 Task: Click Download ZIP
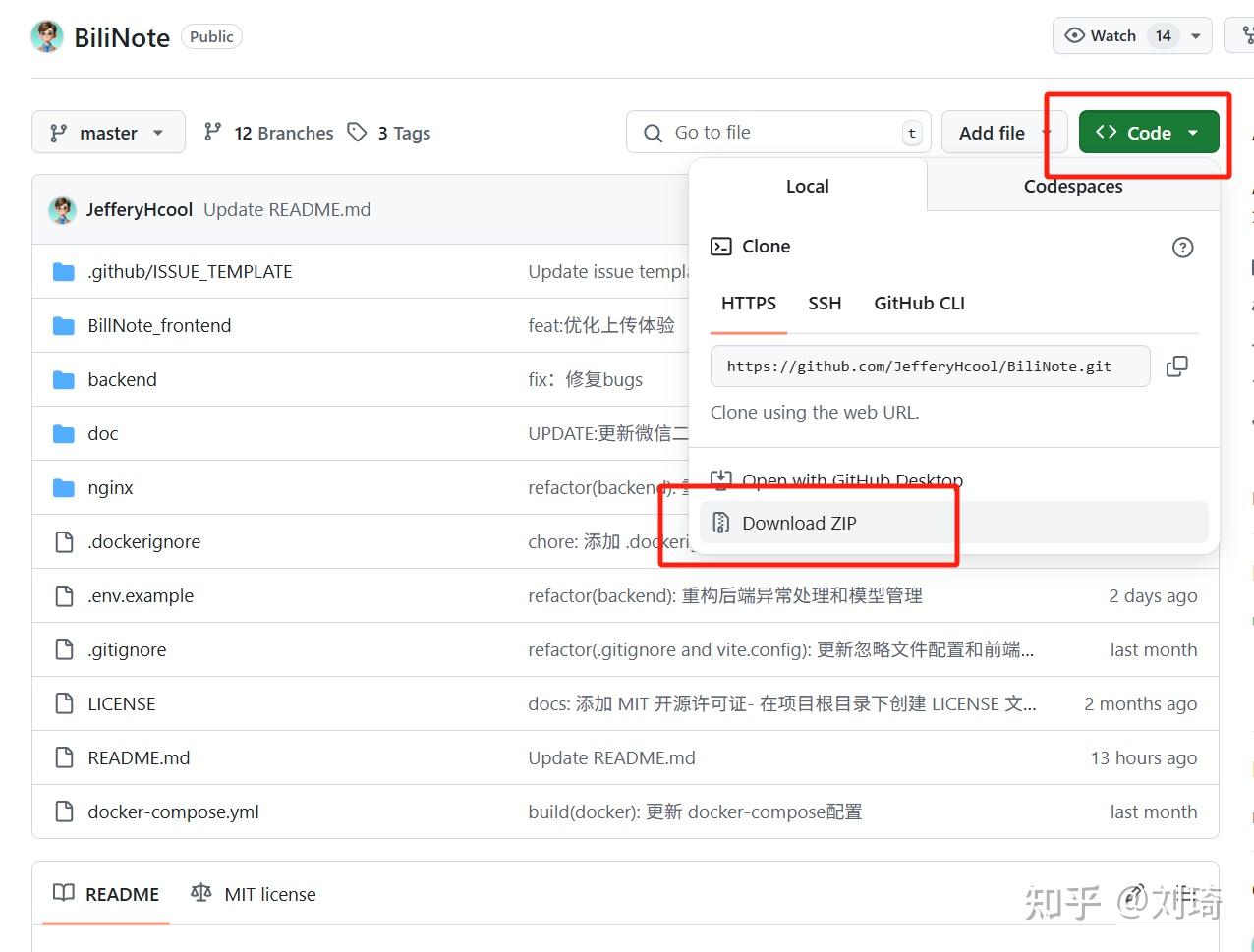[x=799, y=523]
